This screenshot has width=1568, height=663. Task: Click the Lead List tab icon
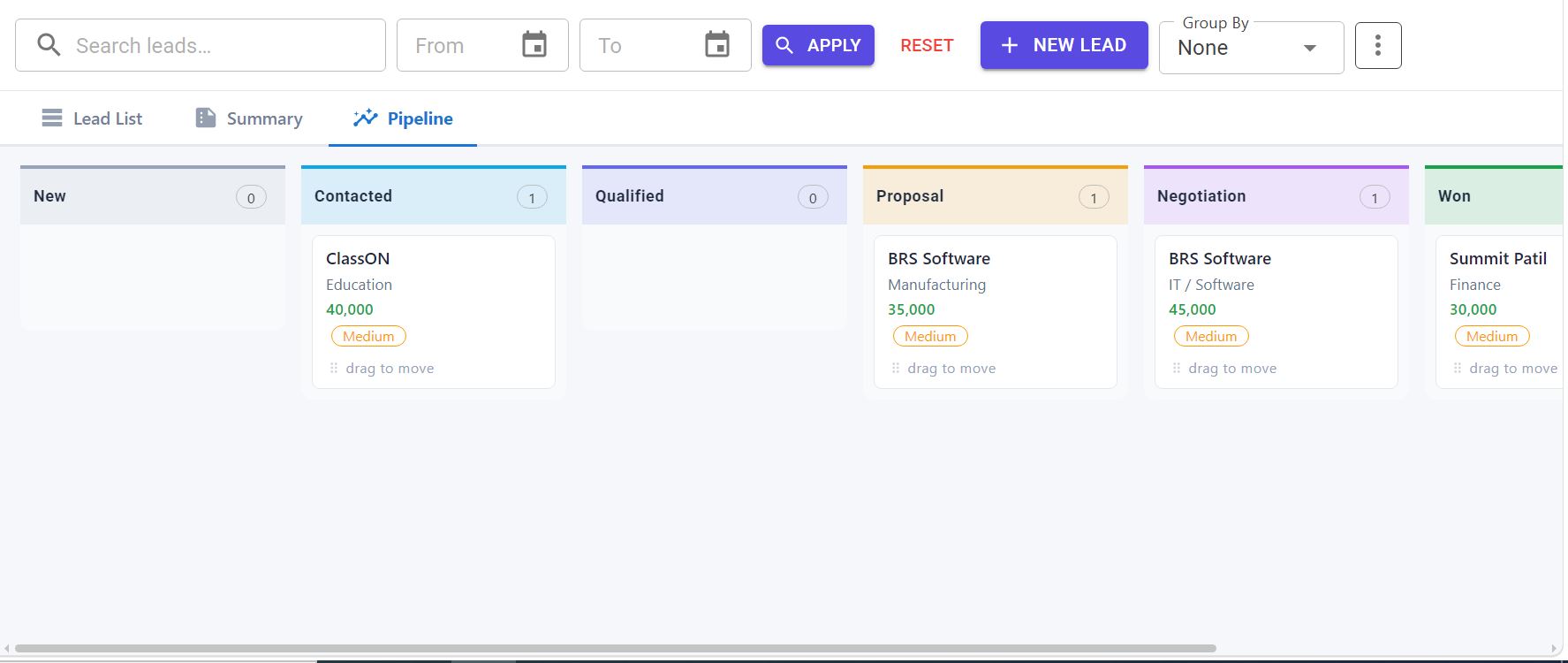[52, 118]
